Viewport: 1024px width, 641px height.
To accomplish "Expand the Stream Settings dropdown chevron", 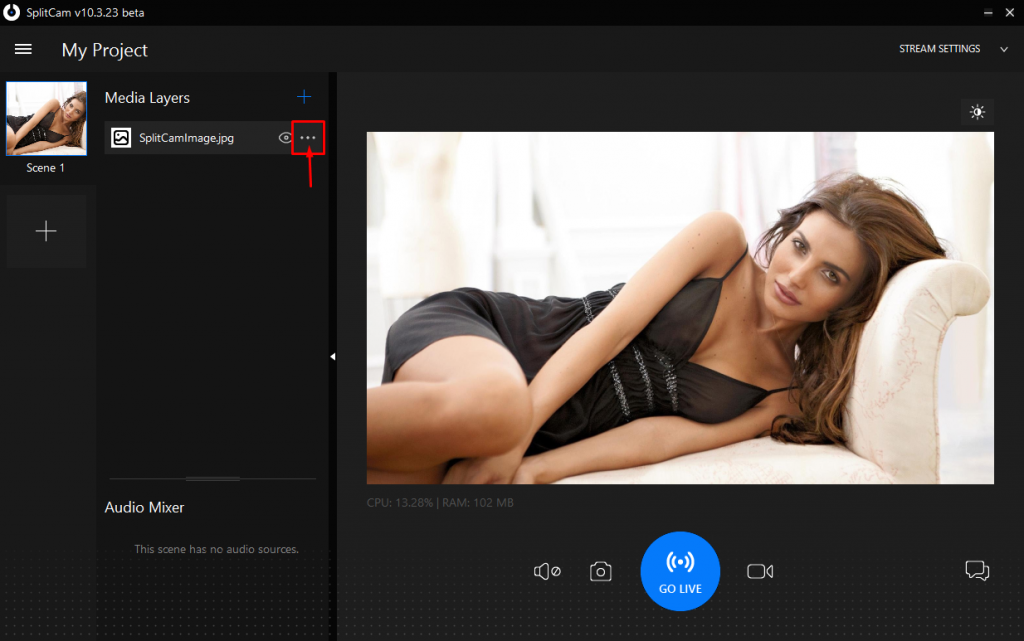I will click(1004, 50).
